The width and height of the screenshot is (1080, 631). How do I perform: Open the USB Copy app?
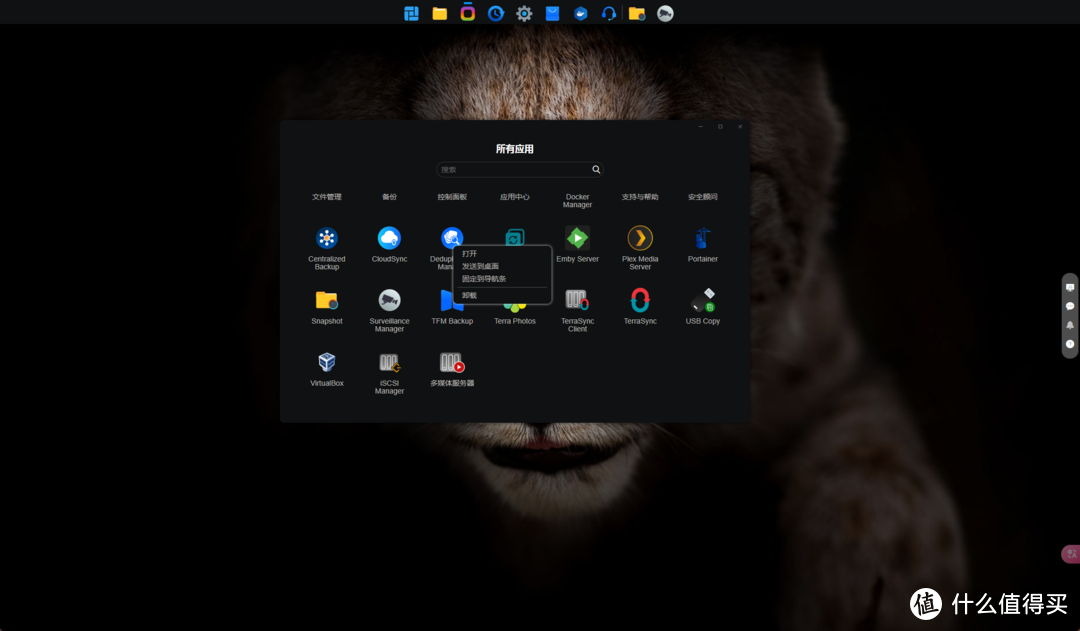[x=702, y=300]
